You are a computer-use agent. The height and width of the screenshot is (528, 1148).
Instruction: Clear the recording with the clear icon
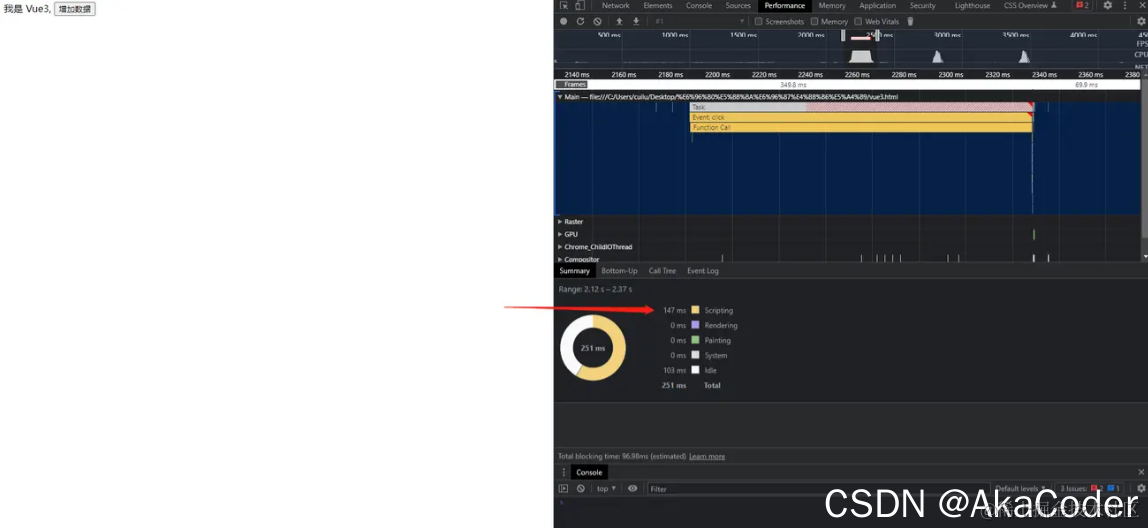click(597, 21)
